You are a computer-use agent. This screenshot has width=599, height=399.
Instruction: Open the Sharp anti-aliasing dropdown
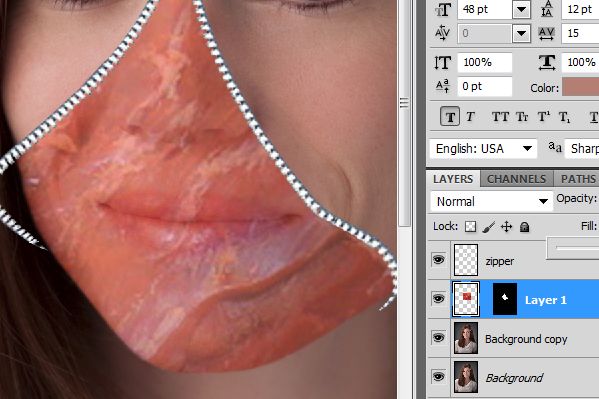(581, 148)
